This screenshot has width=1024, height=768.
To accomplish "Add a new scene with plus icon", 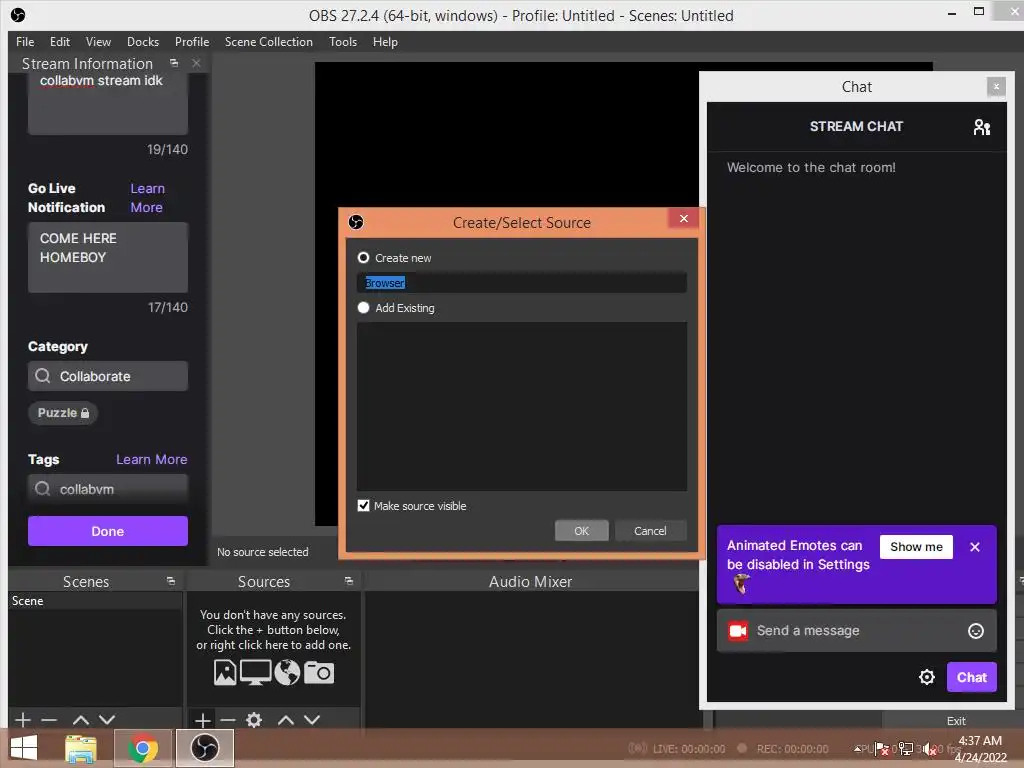I will point(23,720).
